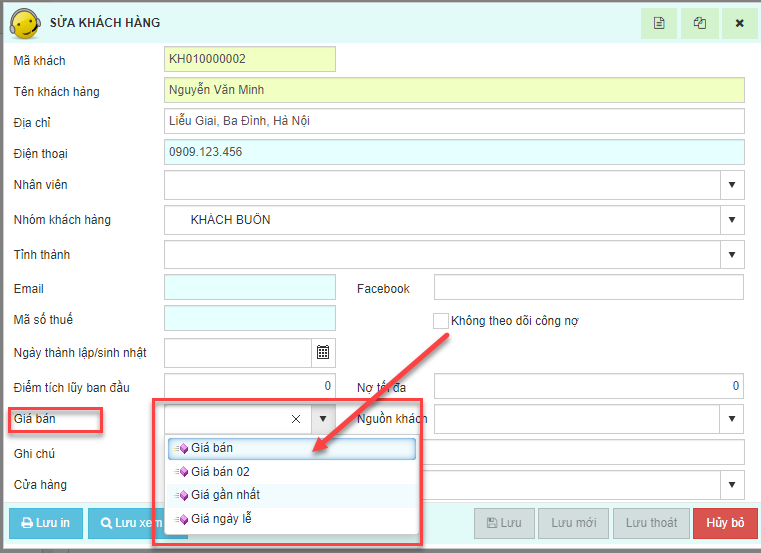Open the Nguồn khách dropdown arrow
Viewport: 761px width, 553px height.
(732, 419)
